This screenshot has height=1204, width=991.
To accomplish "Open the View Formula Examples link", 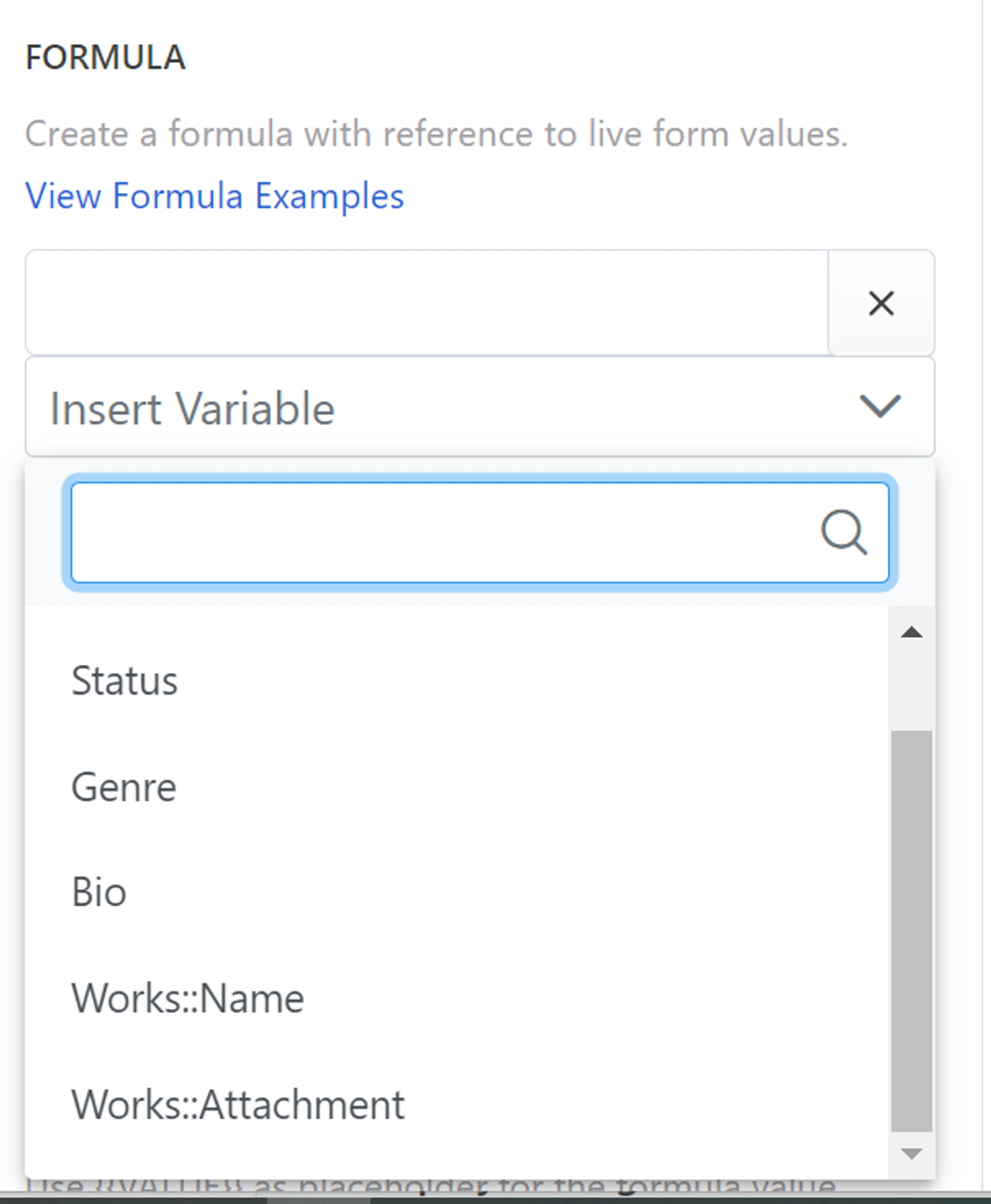I will [215, 196].
